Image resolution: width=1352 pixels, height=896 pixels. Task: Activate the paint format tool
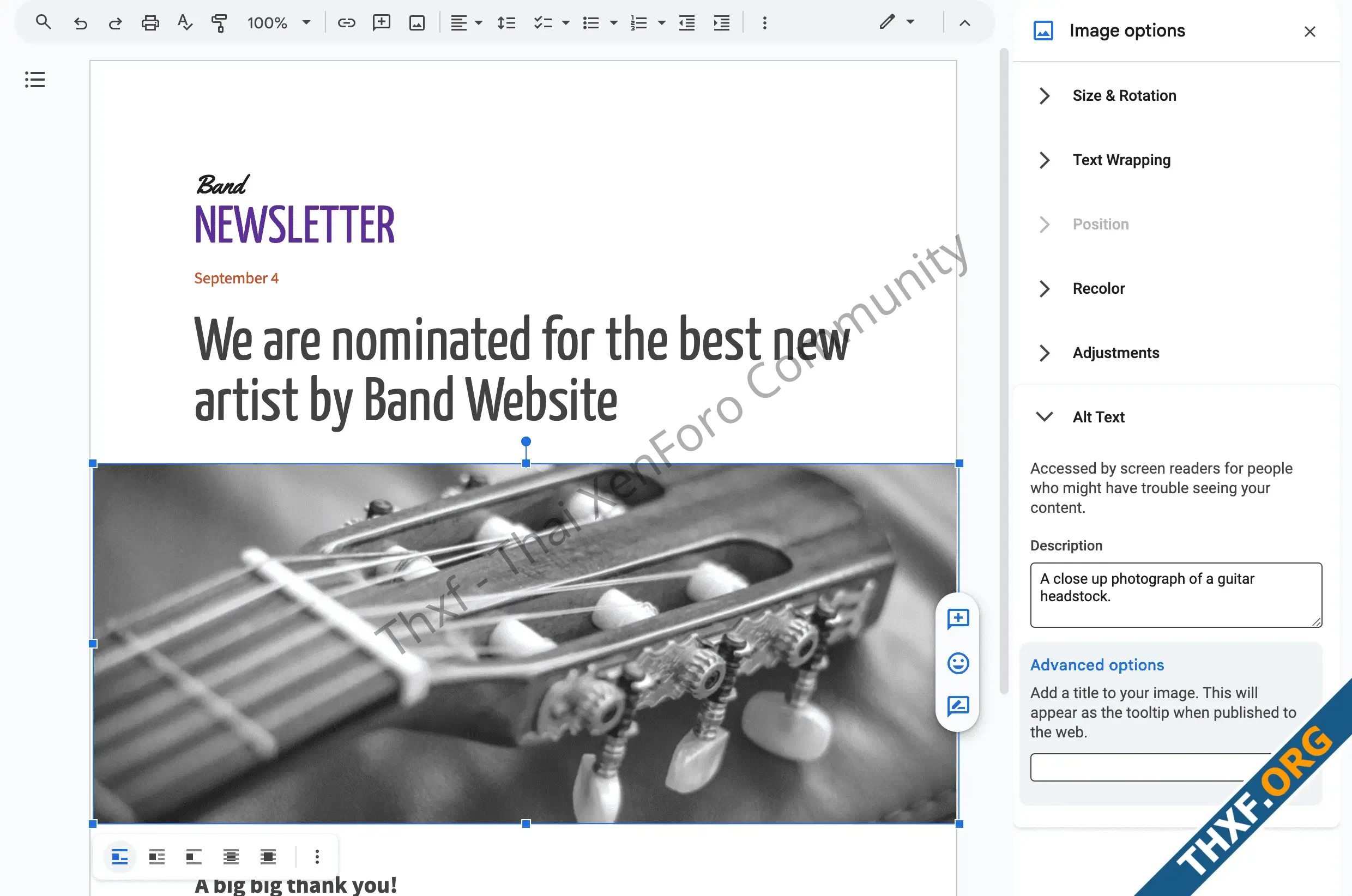[220, 23]
